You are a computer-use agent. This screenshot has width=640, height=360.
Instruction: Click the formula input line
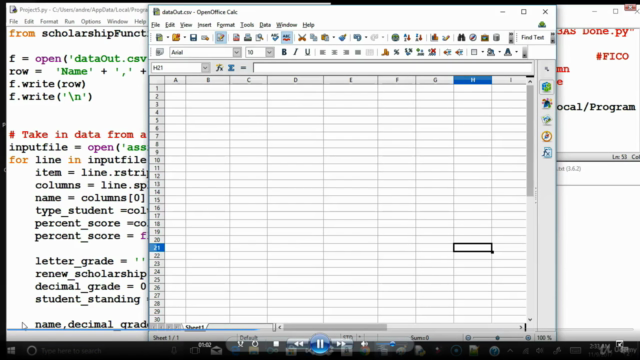[393, 68]
